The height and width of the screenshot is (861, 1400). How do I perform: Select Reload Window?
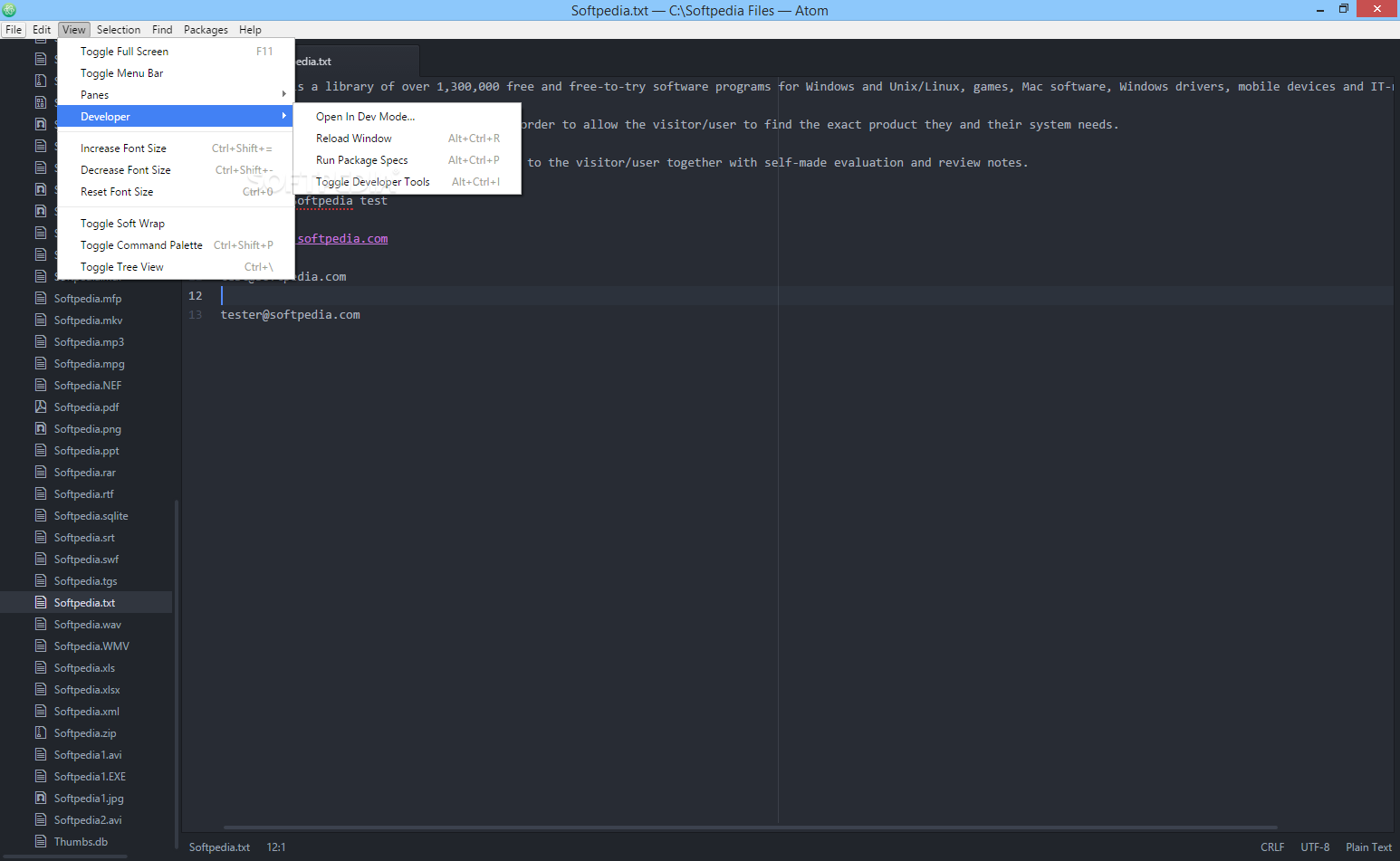click(408, 139)
